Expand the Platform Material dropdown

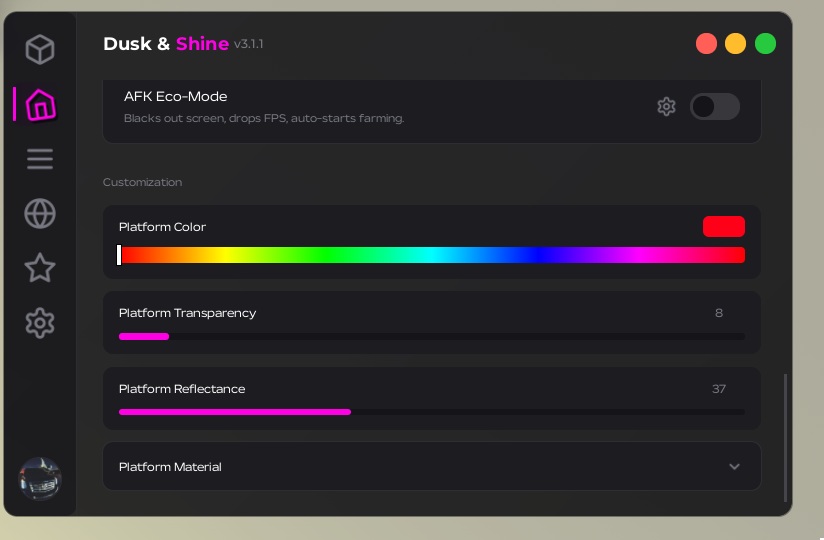(431, 467)
